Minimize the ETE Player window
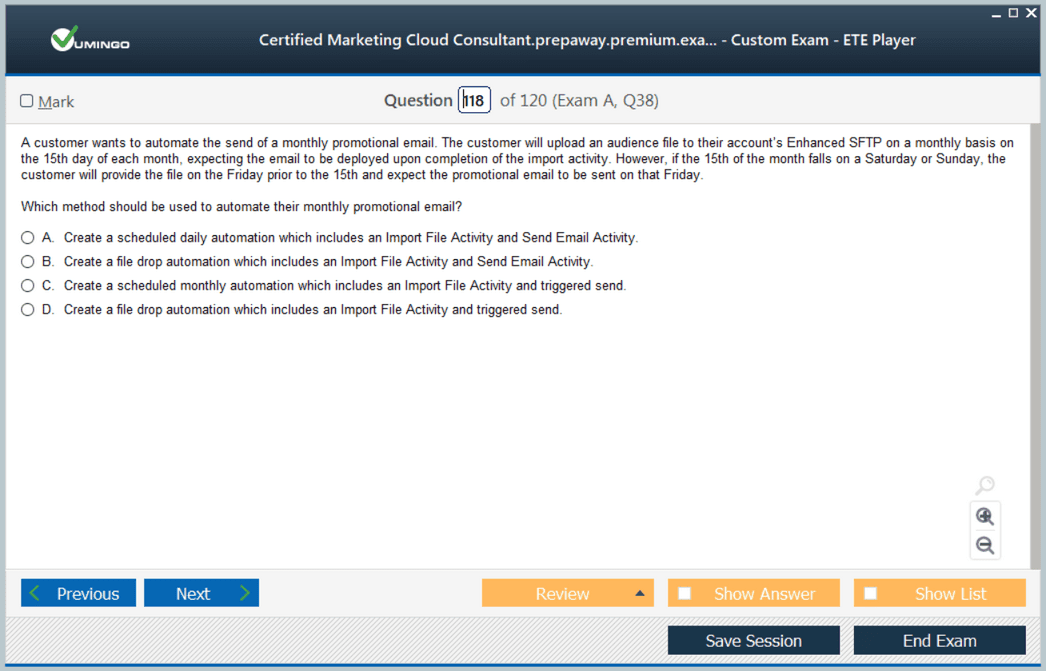The width and height of the screenshot is (1046, 671). tap(996, 14)
